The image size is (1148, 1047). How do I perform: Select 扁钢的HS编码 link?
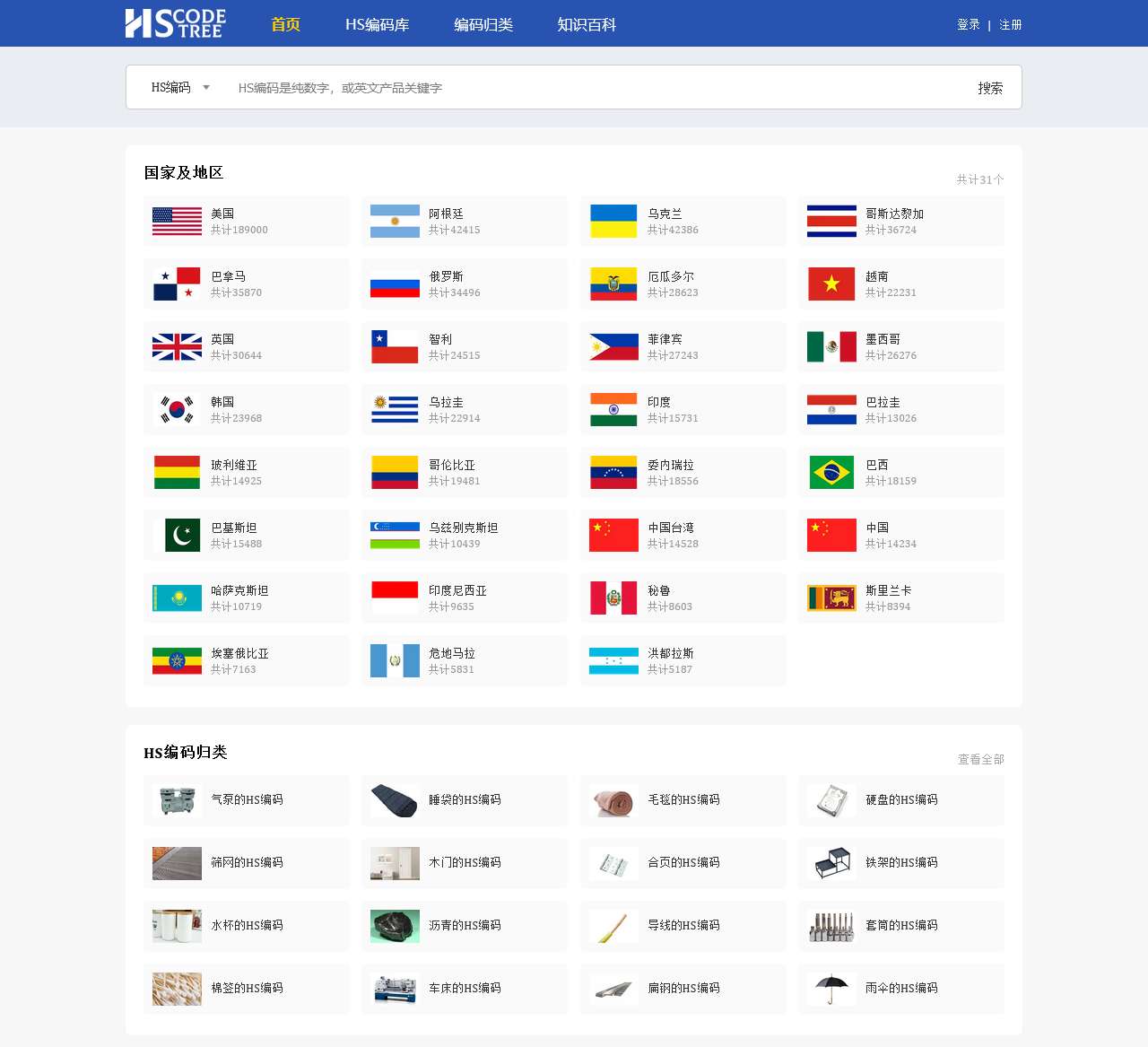coord(683,988)
